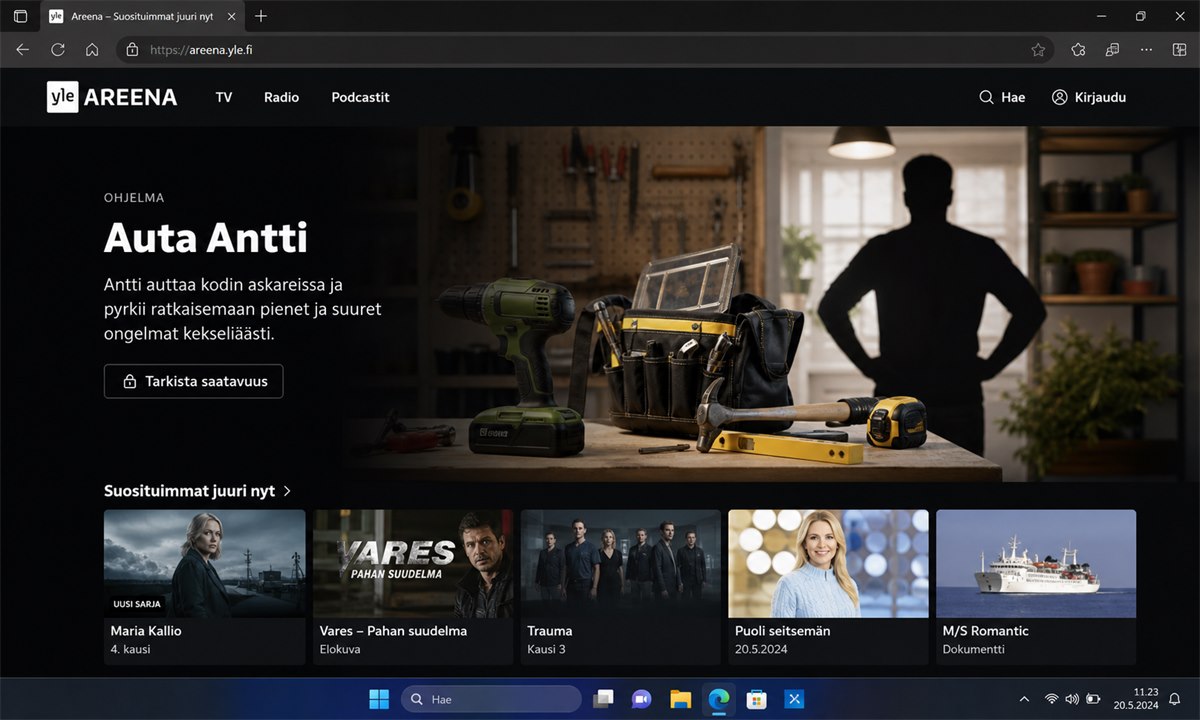Click the Puoli seitsemän title text

pyautogui.click(x=783, y=631)
